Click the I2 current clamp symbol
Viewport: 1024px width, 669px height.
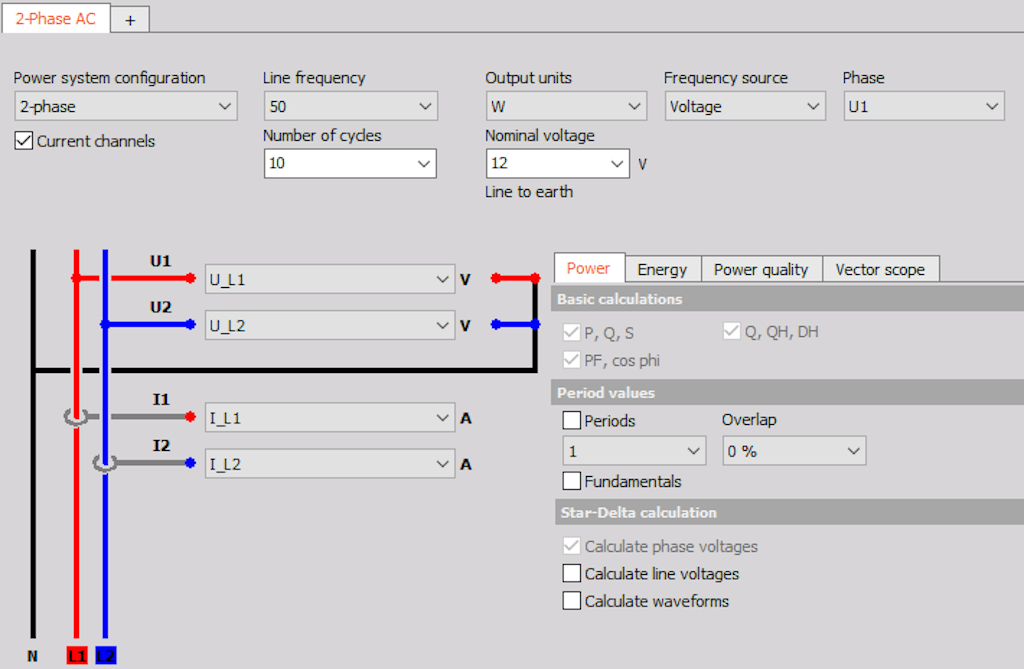pos(105,463)
